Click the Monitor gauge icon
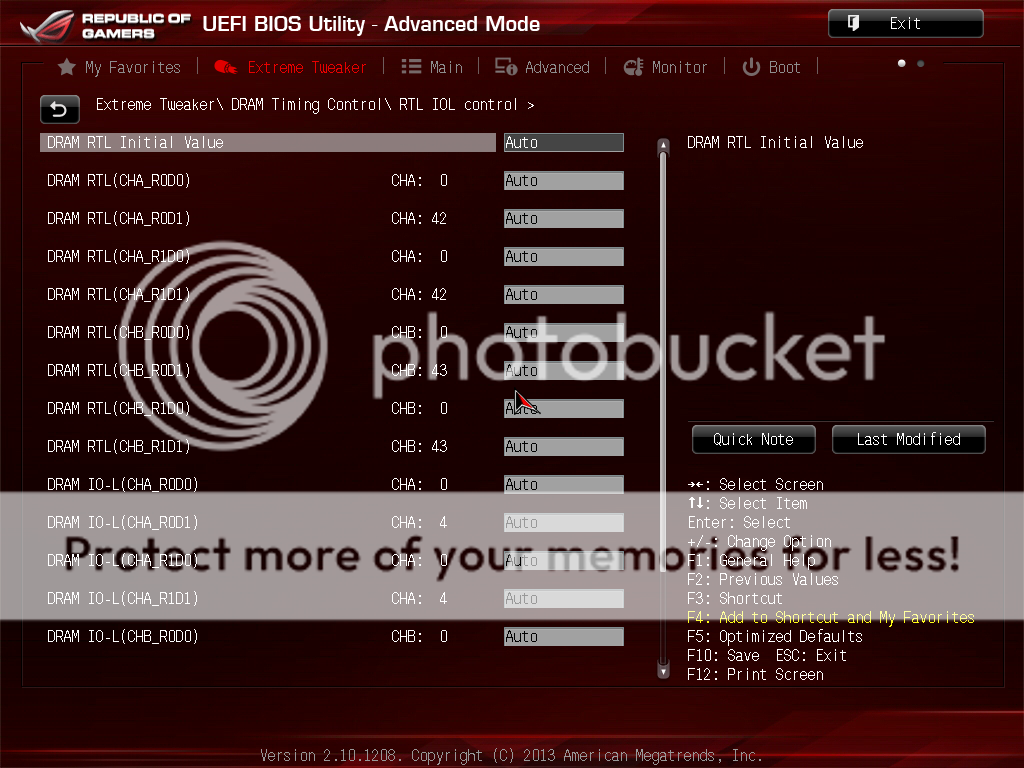 point(633,68)
